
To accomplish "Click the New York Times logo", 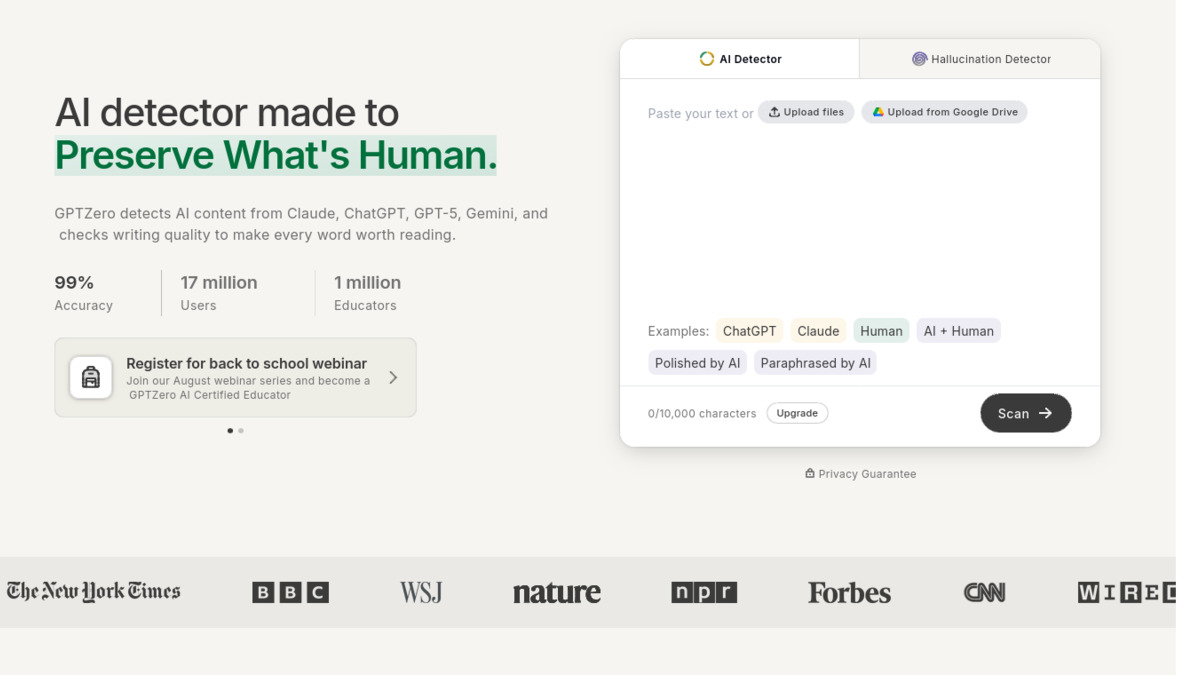I will (93, 592).
